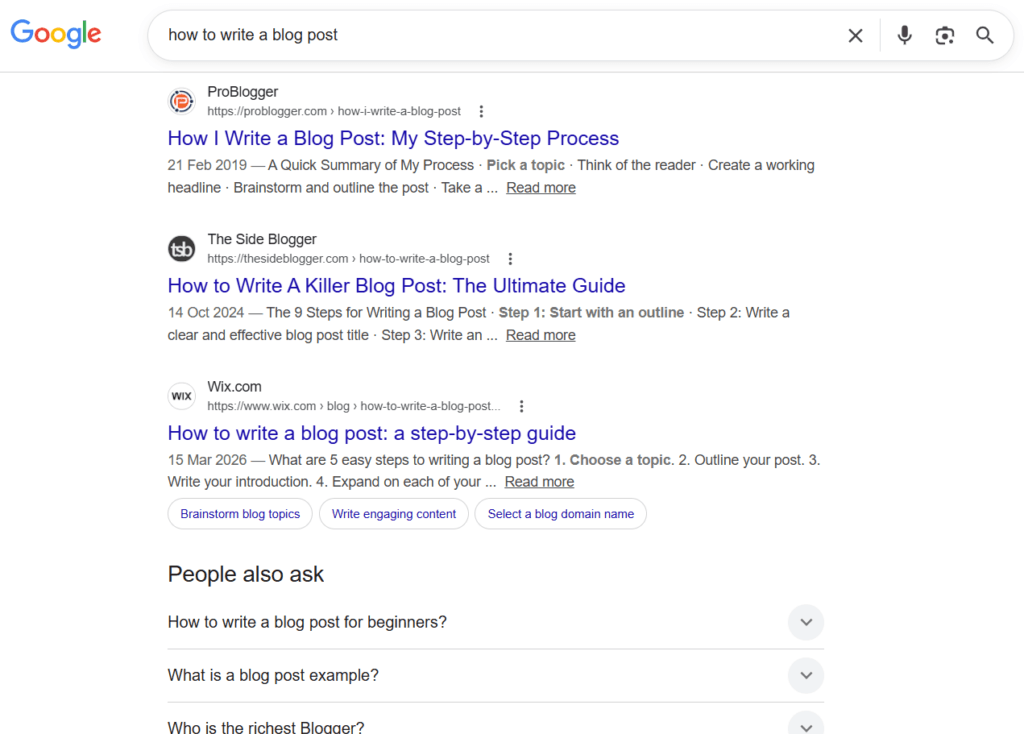Open the three-dot menu on the ProBlogger result
The image size is (1024, 734).
coord(482,111)
